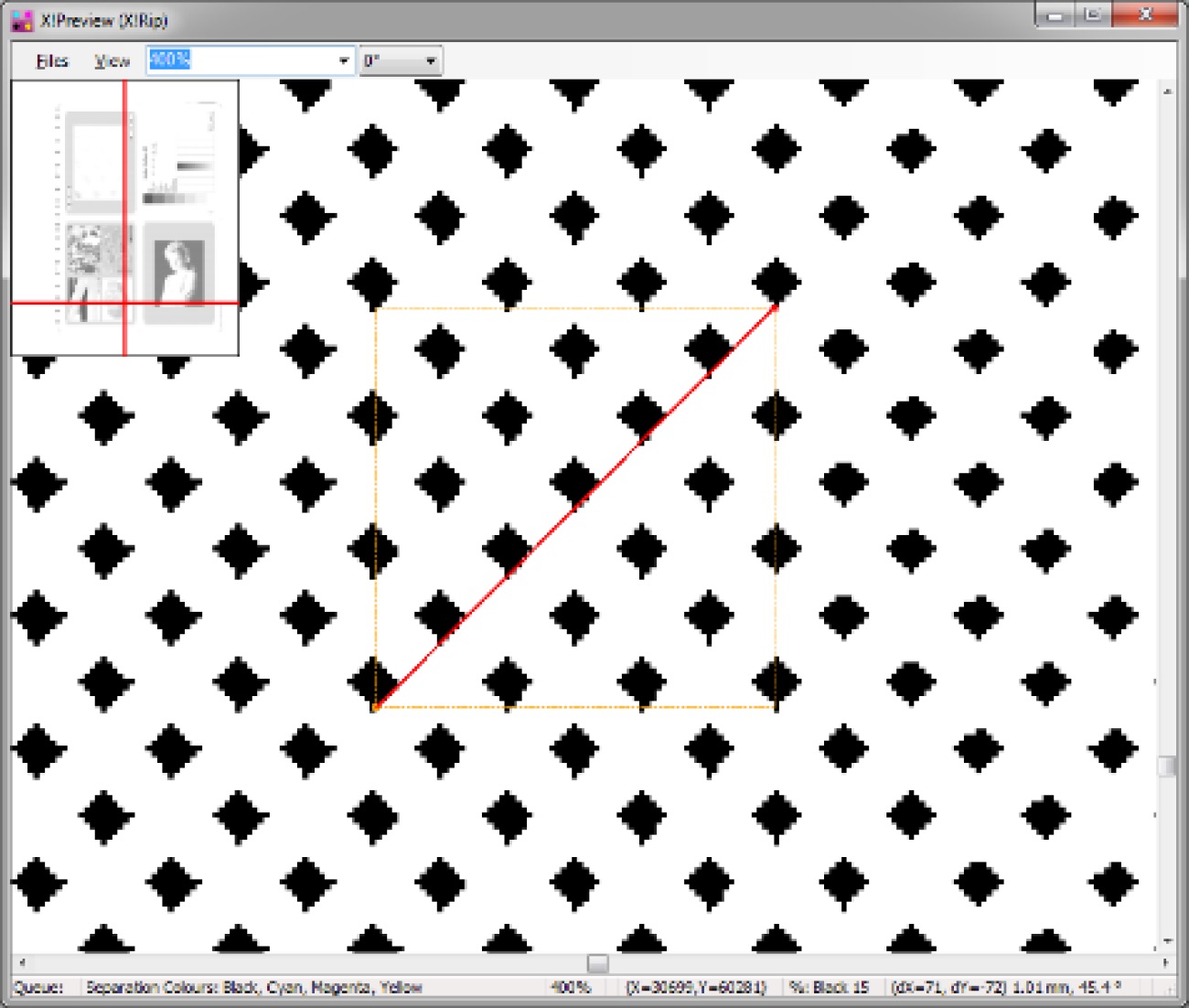
Task: Open the rotation angle 0° dropdown
Action: (401, 61)
